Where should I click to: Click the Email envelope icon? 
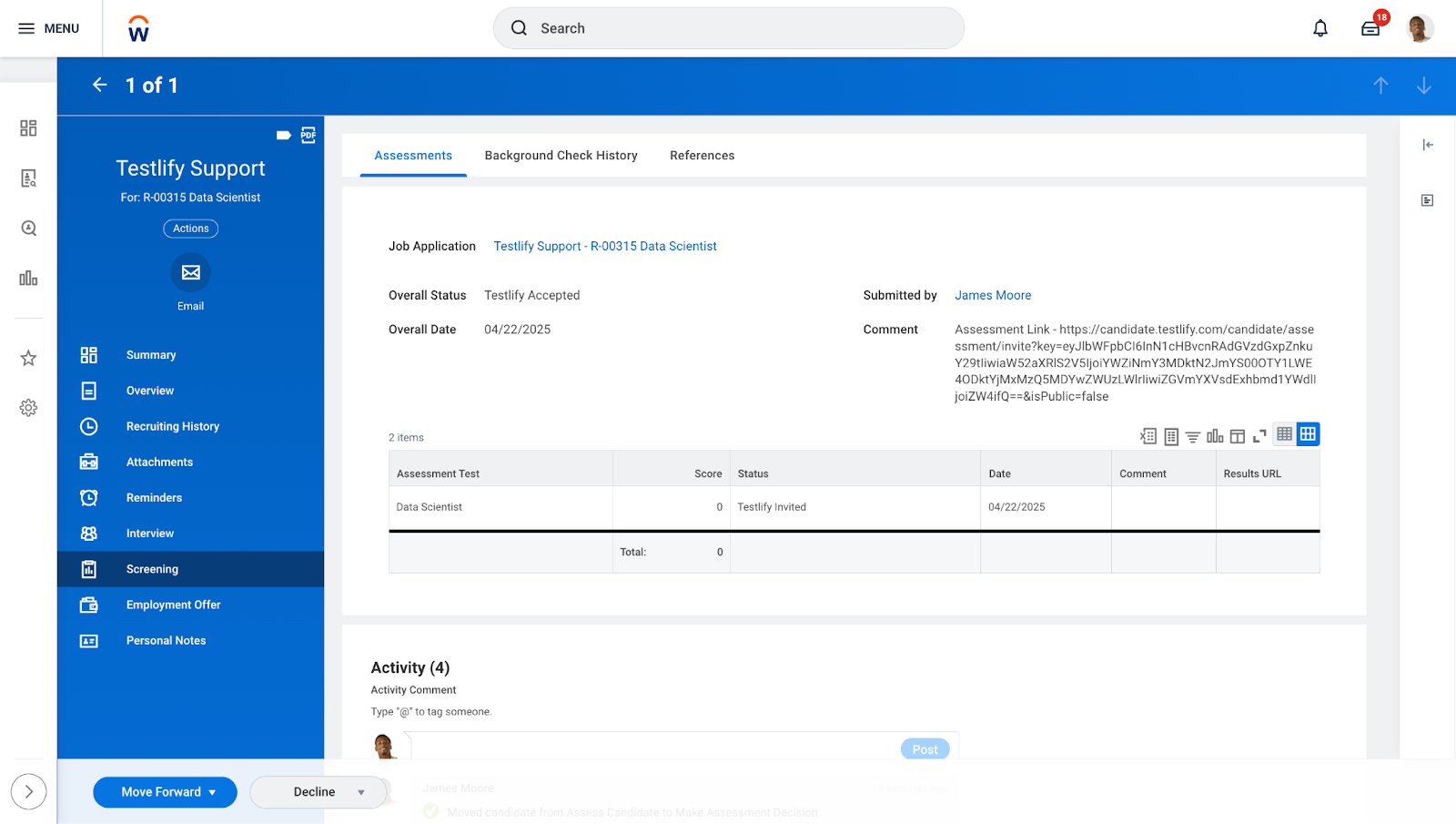pos(190,272)
